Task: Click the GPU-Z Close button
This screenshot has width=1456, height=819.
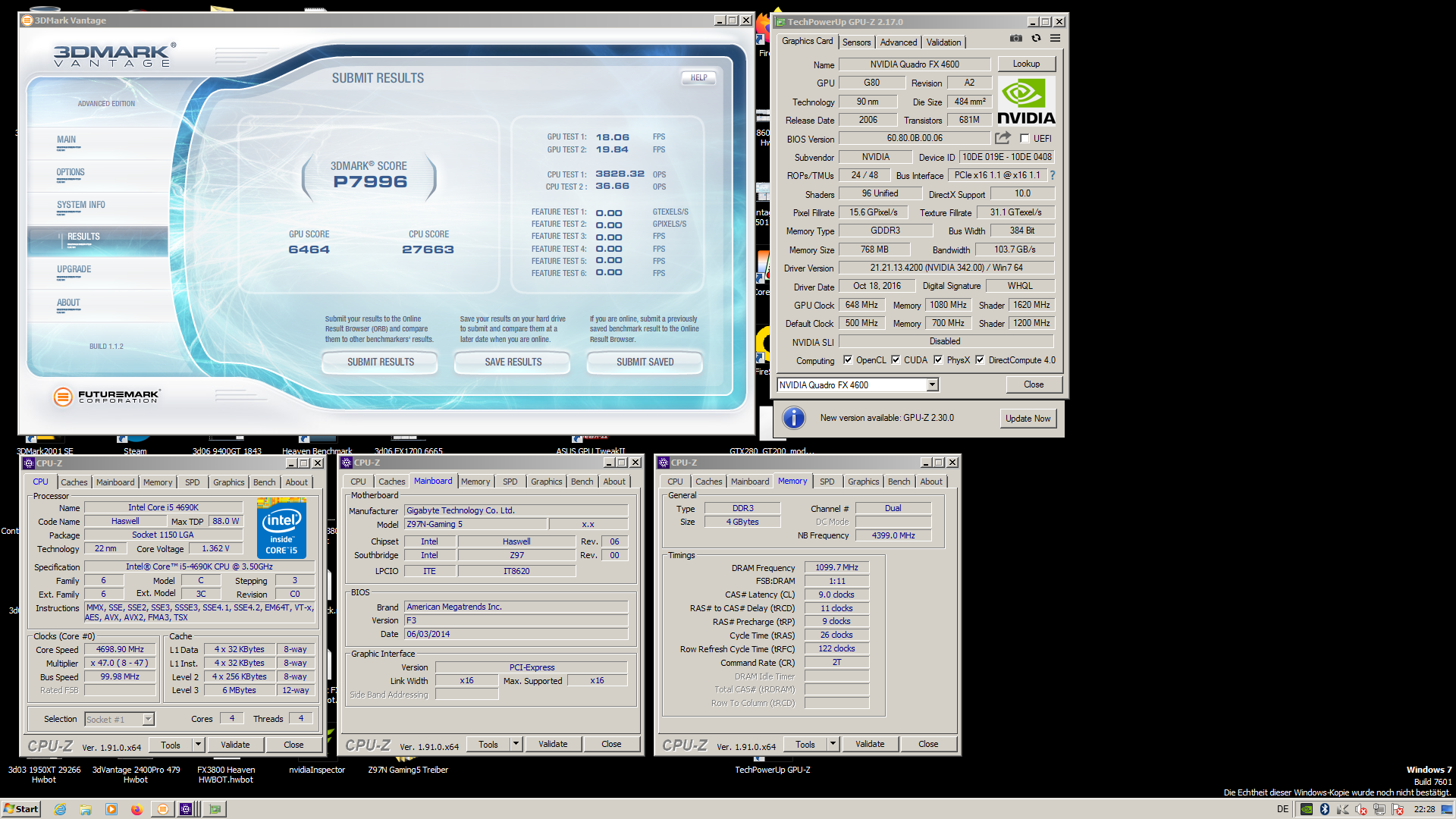Action: 1034,384
